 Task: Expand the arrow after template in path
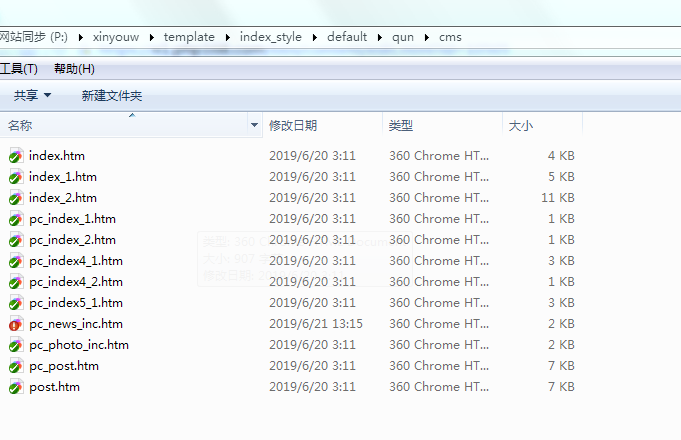[228, 37]
